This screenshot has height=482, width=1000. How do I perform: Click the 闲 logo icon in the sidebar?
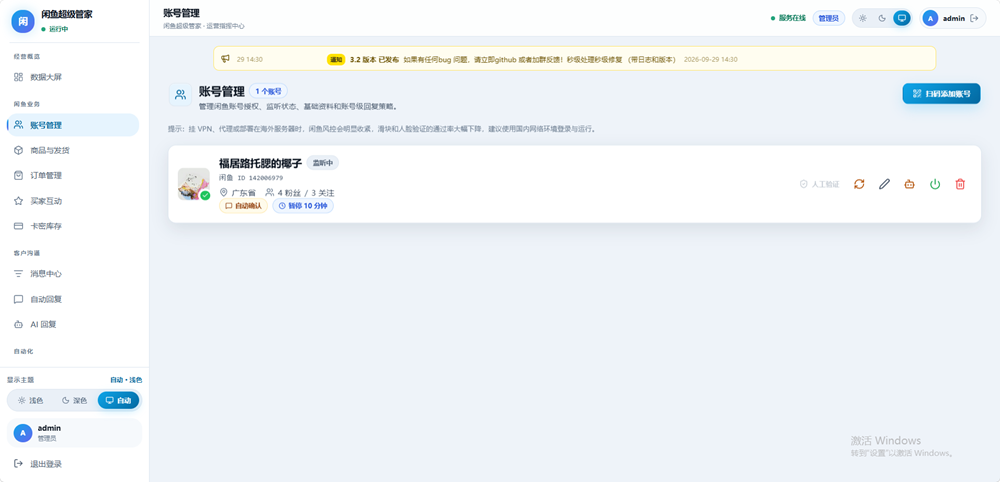point(23,21)
